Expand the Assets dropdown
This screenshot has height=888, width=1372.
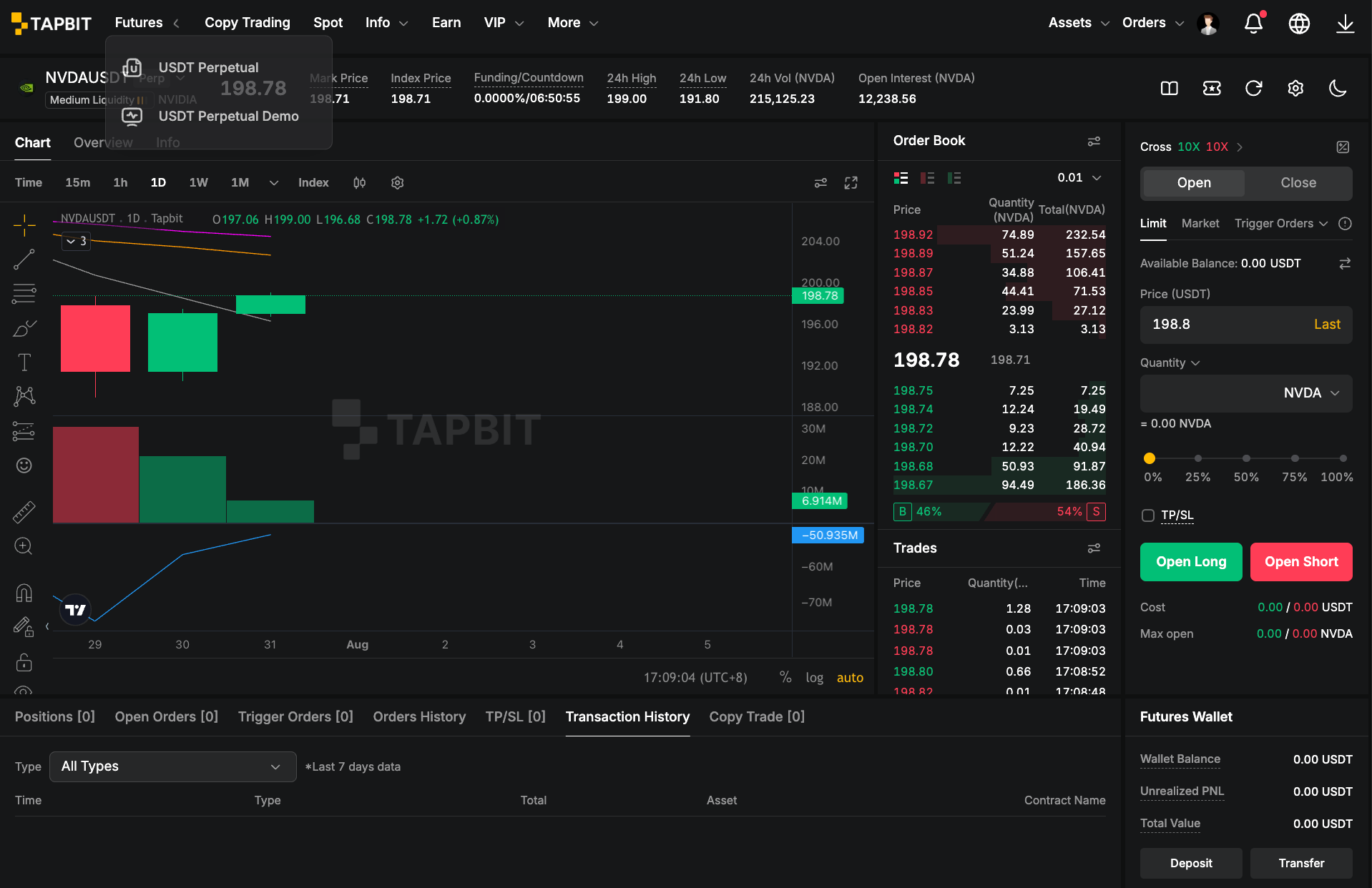(x=1079, y=23)
